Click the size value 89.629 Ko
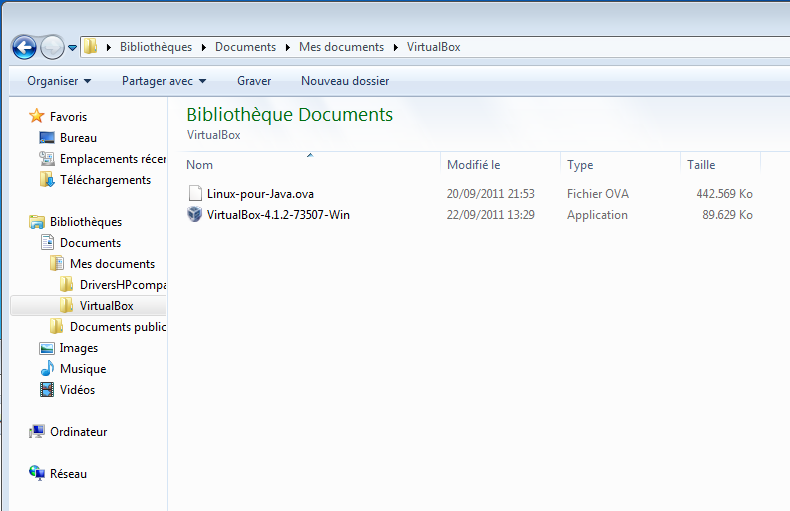The image size is (790, 511). 727,215
